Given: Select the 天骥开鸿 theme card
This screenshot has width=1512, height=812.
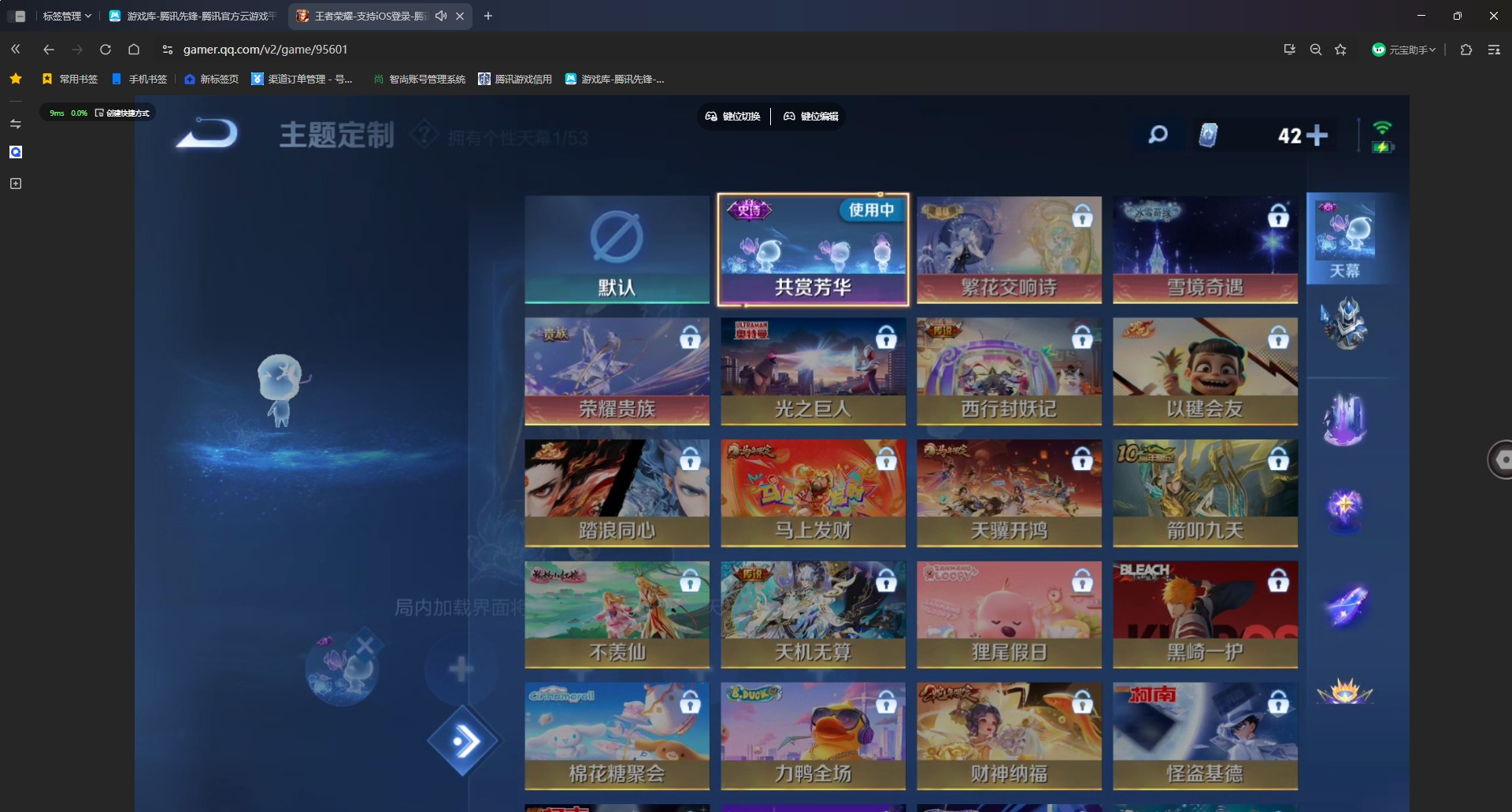Looking at the screenshot, I should click(x=1010, y=493).
